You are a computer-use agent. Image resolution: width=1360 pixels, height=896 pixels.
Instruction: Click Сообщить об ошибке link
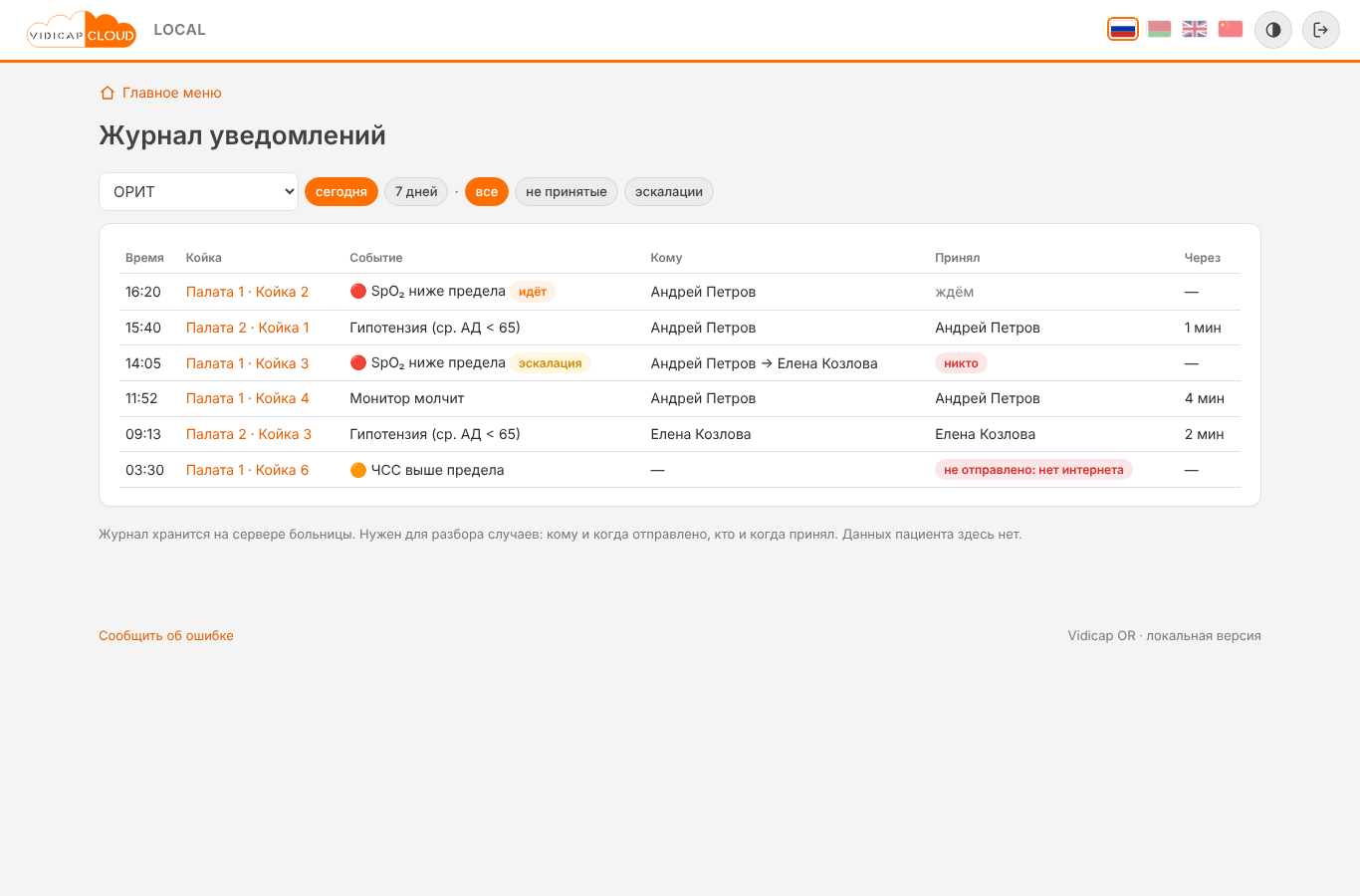(x=166, y=635)
